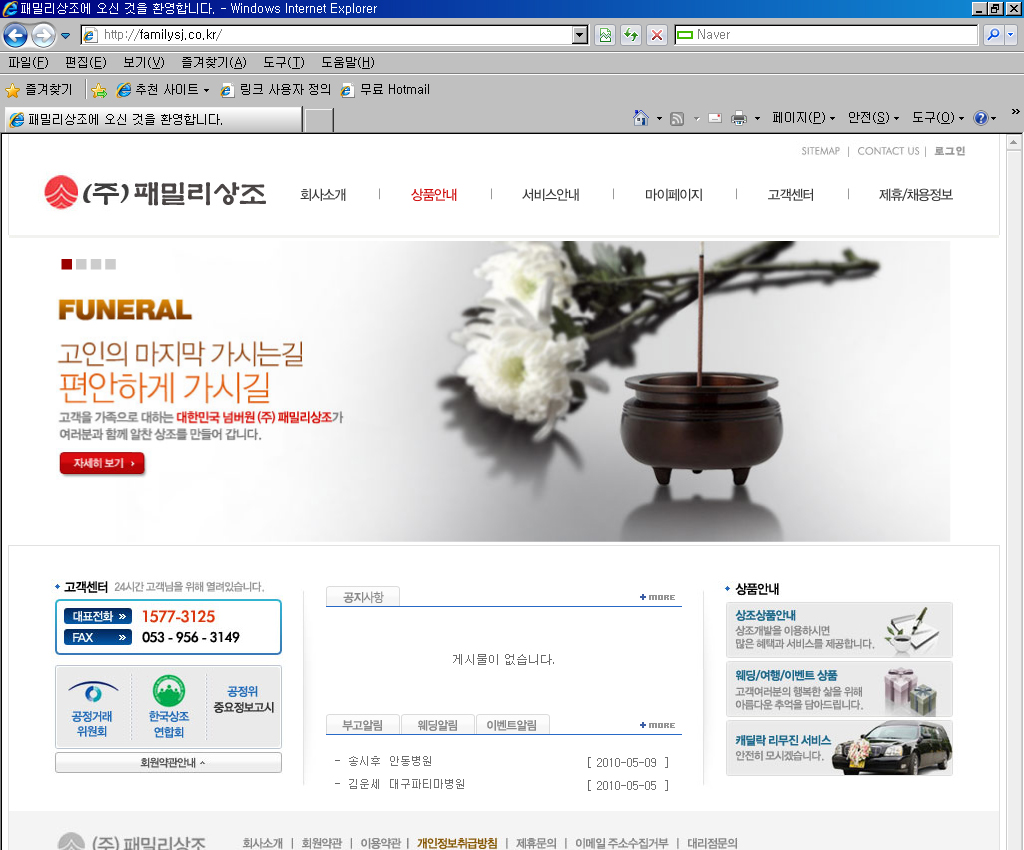Viewport: 1024px width, 850px height.
Task: Select the third banner slide indicator
Action: tap(96, 264)
